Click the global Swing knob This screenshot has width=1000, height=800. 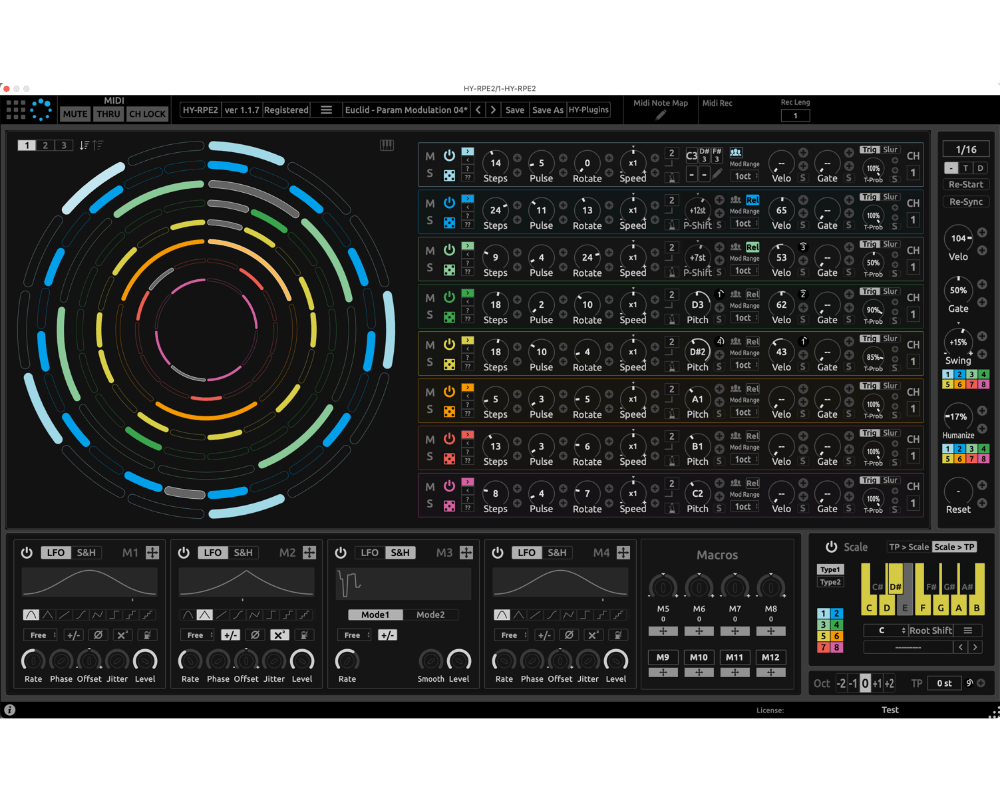tap(958, 340)
